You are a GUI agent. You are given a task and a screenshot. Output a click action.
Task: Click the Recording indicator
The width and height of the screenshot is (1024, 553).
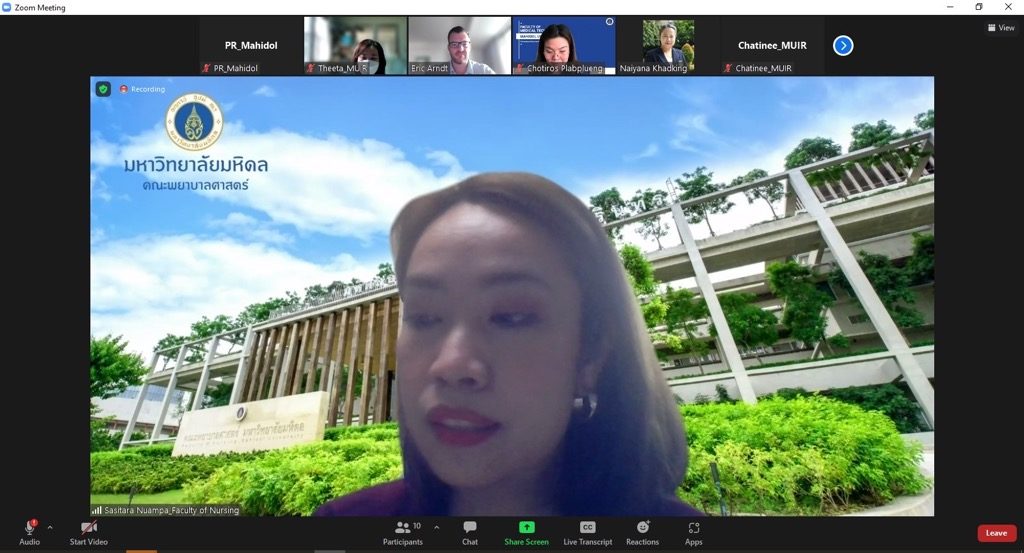(143, 89)
